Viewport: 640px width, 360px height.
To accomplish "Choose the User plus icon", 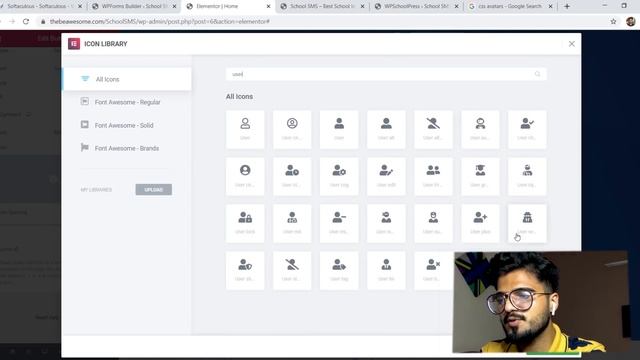I will tap(480, 224).
